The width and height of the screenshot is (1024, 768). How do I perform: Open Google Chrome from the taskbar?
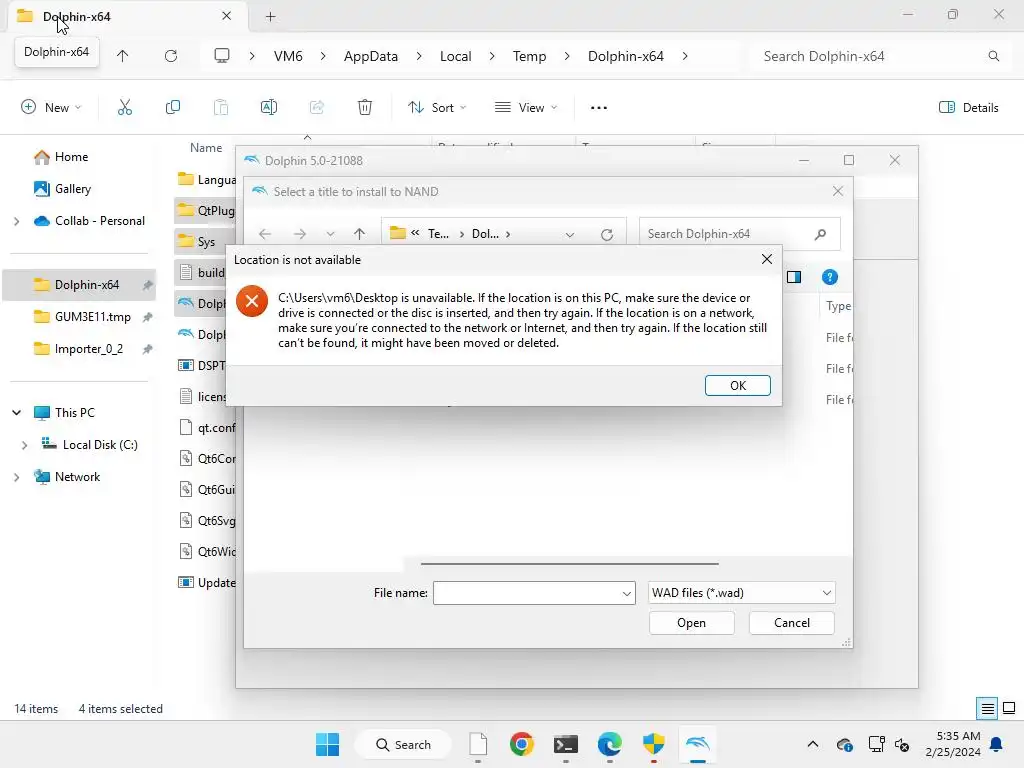click(x=522, y=744)
